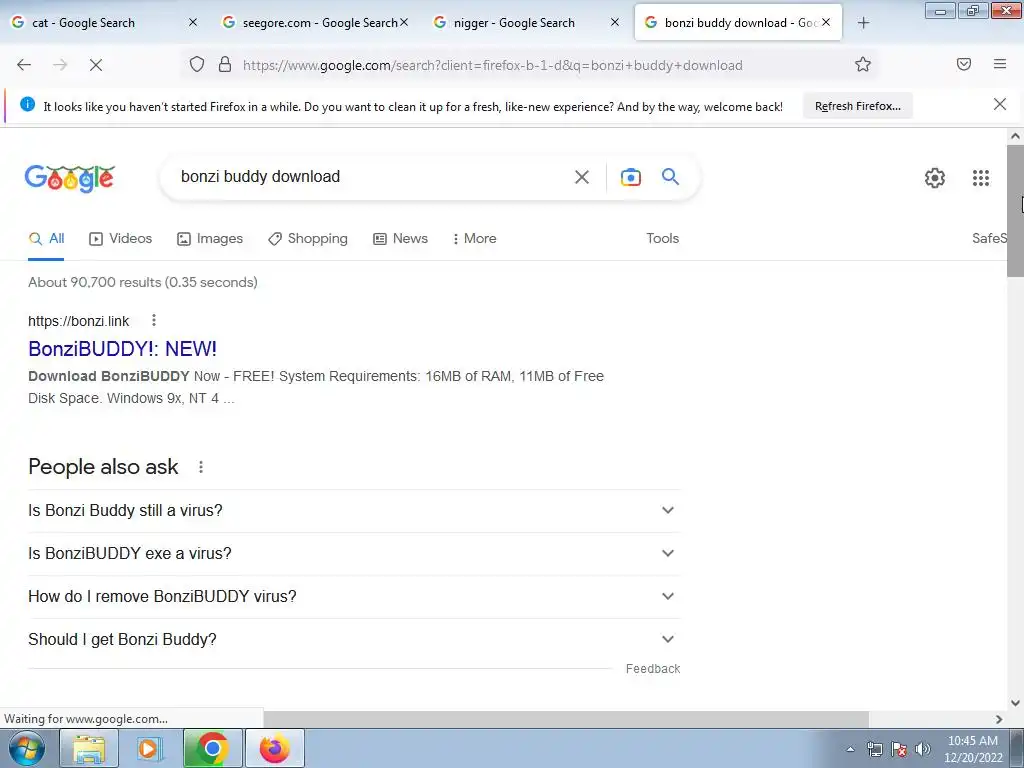Open the volume speaker tray icon
Screen dimensions: 1024x768
[x=923, y=749]
